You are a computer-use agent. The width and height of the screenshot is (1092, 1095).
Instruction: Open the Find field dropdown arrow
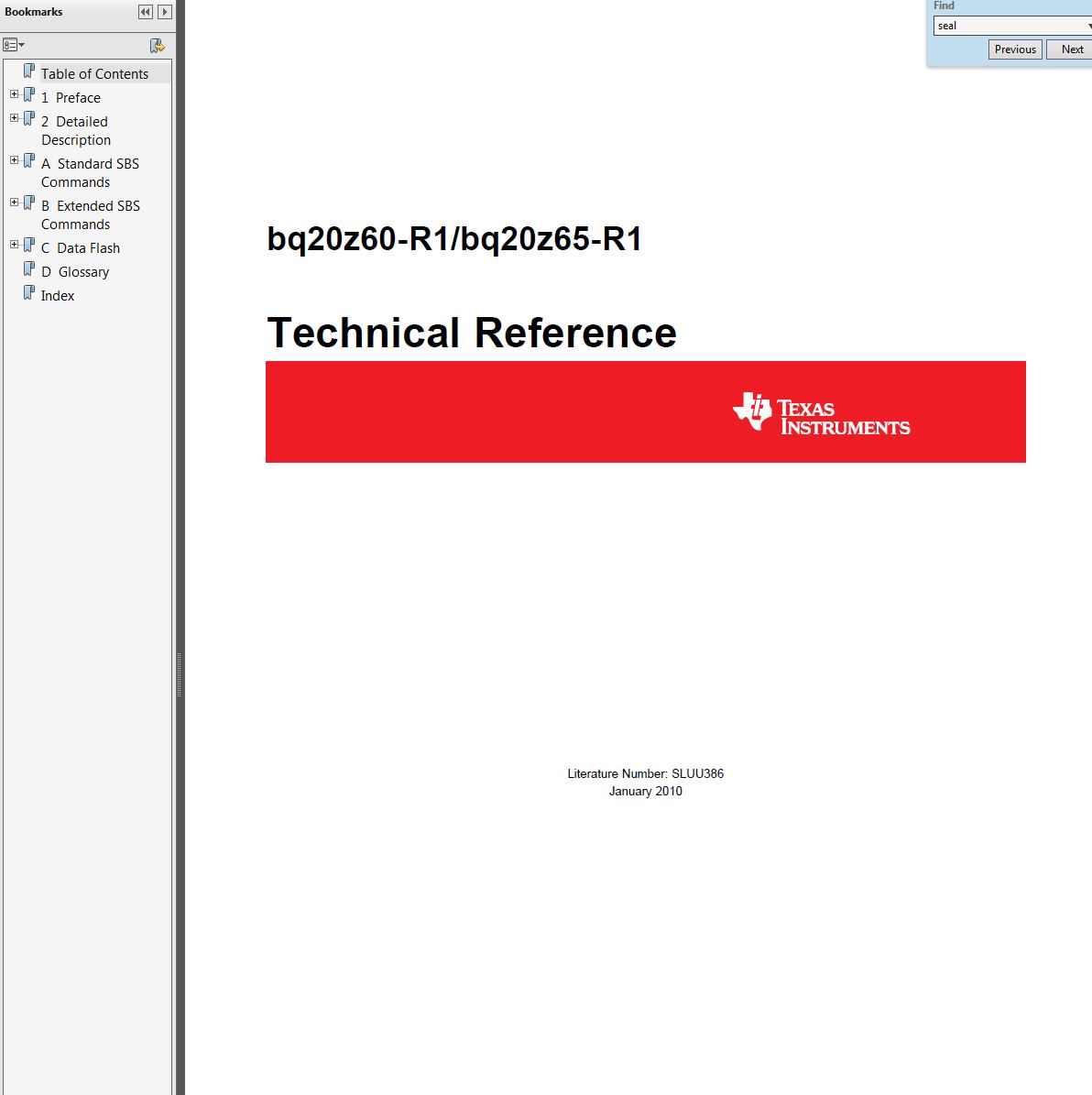[1088, 26]
